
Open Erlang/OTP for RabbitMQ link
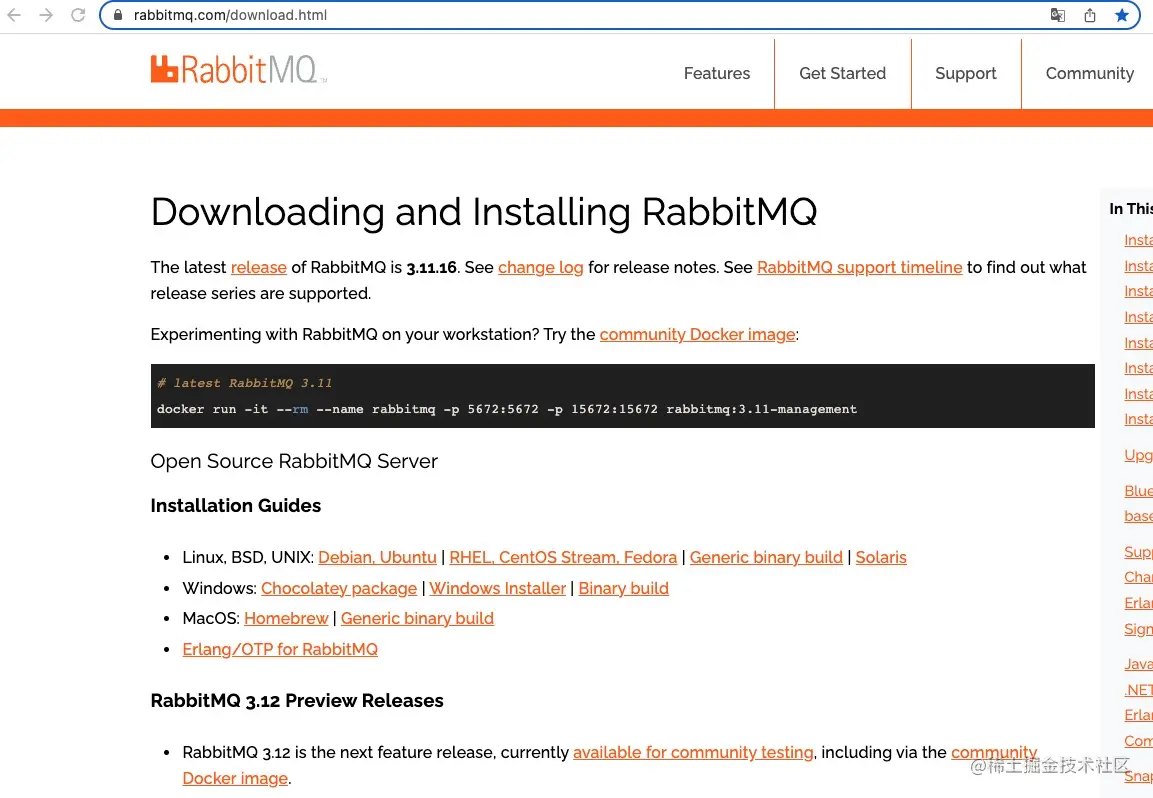click(280, 649)
